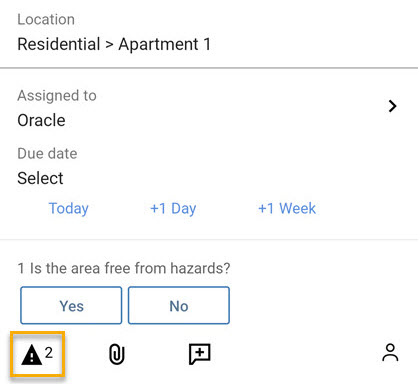Click Residential in location path

(59, 44)
